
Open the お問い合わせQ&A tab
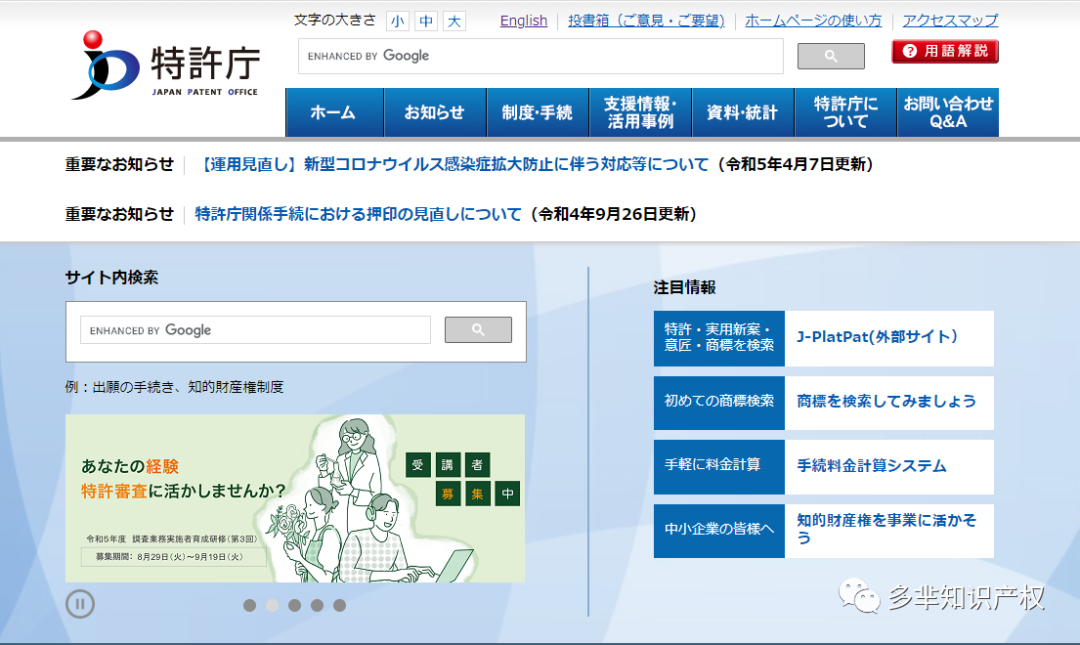pos(947,112)
